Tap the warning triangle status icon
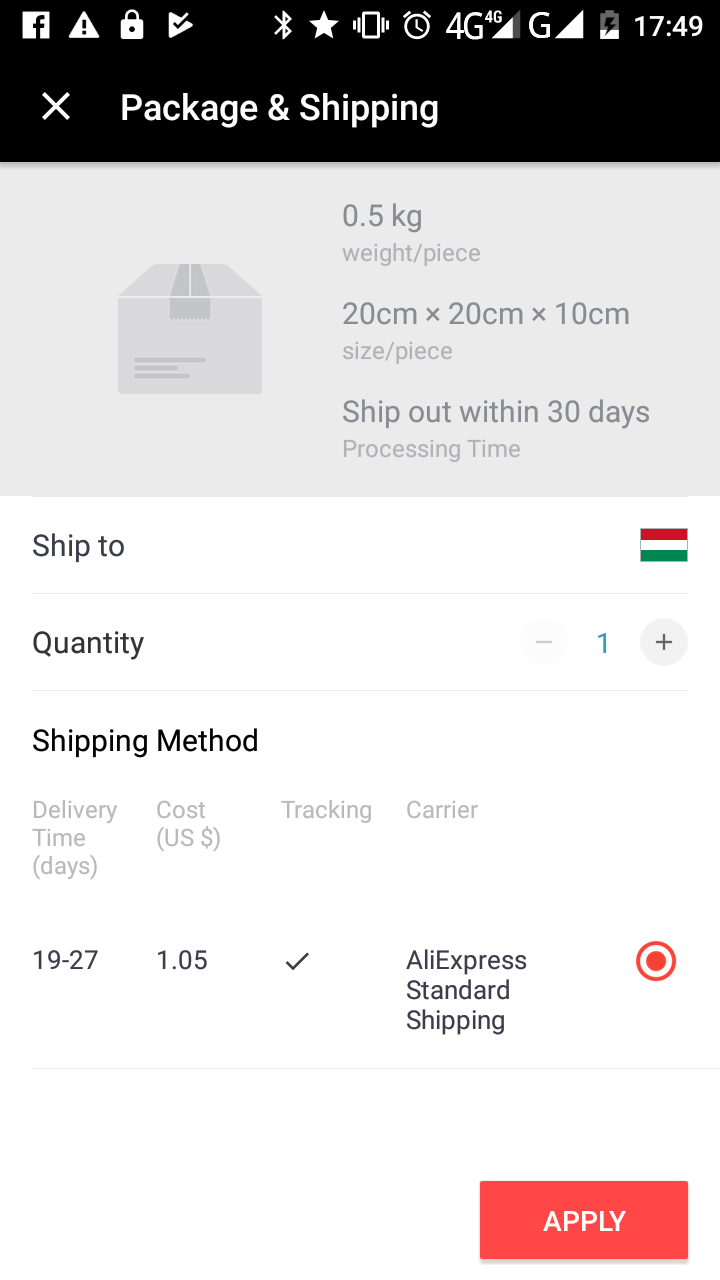Screen dimensions: 720x1280 (x=84, y=26)
